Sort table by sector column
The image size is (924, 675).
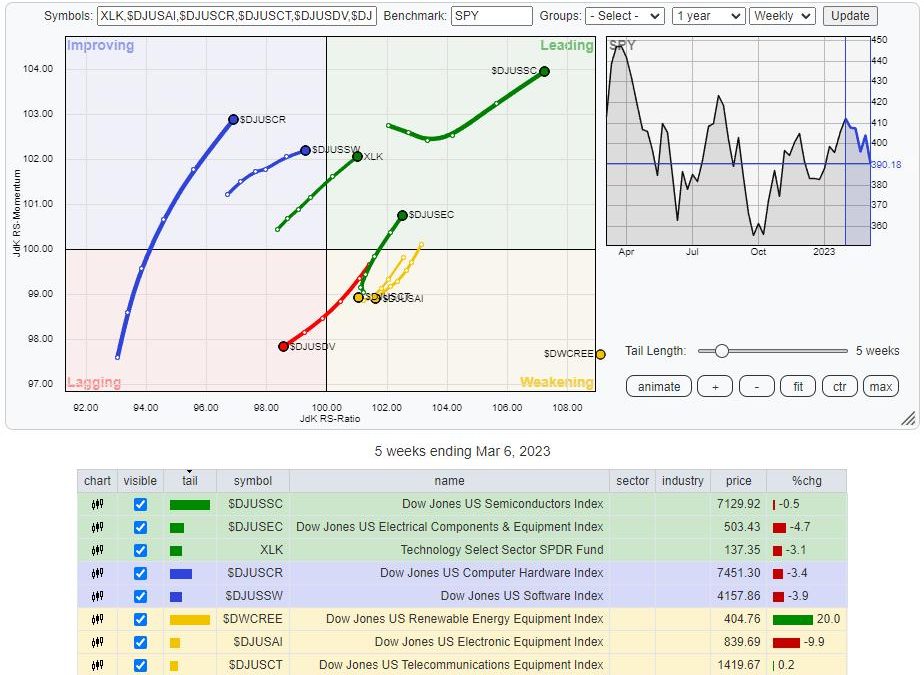click(632, 481)
